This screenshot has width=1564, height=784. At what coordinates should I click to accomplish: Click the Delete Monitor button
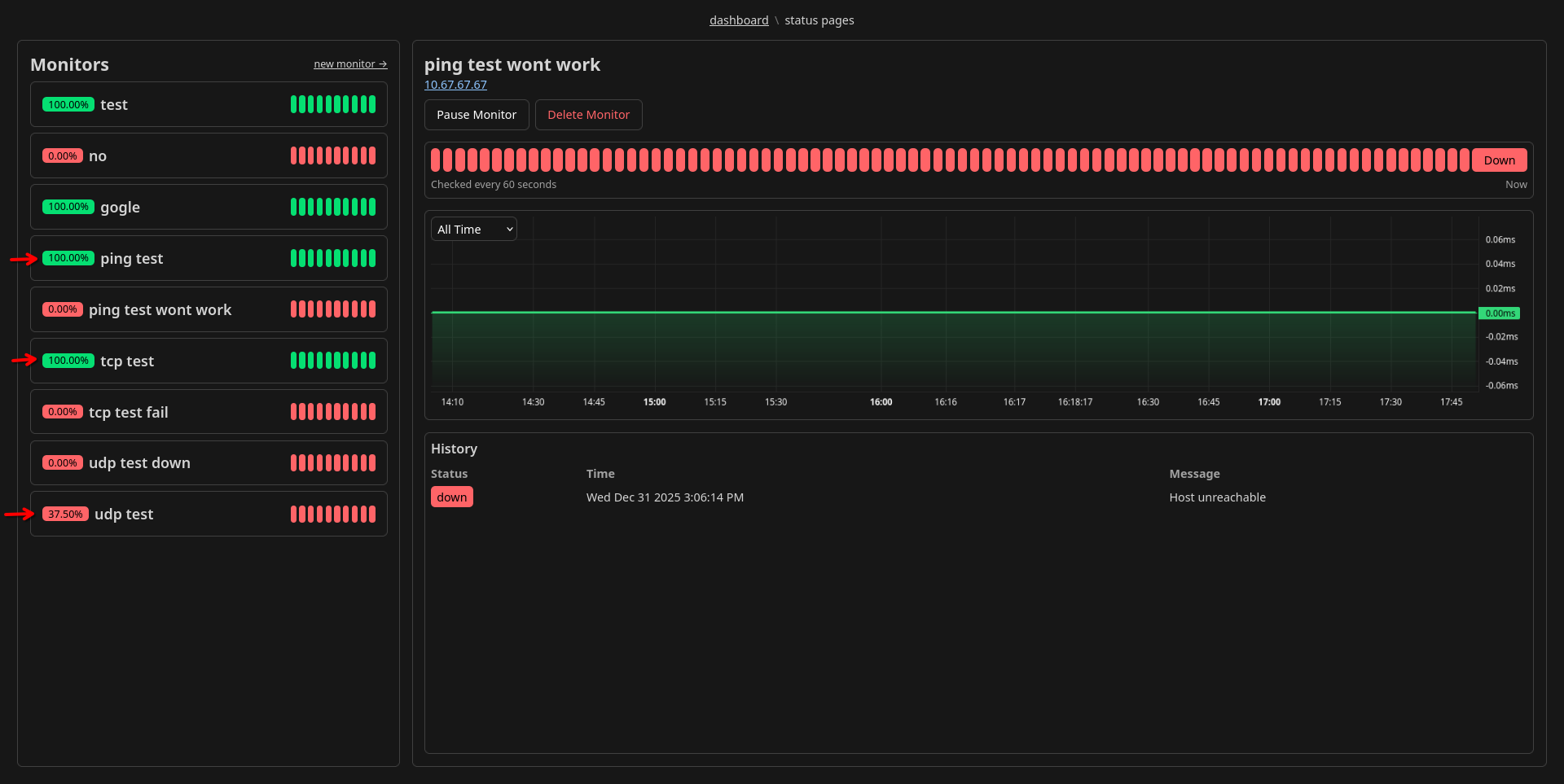tap(588, 115)
